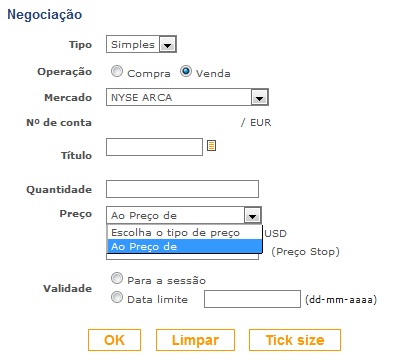Screen dimensions: 398x360
Task: Click the OK button
Action: [114, 340]
